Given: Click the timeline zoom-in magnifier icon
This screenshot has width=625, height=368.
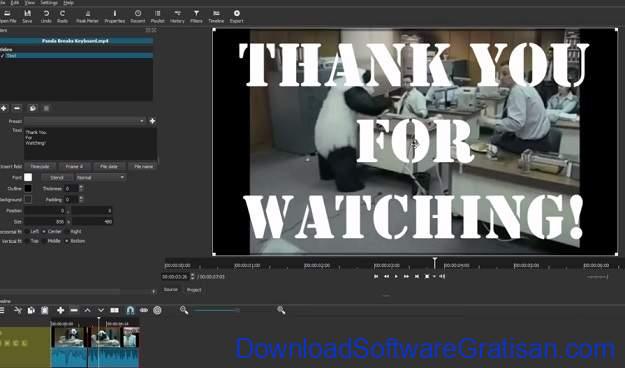Looking at the screenshot, I should (x=281, y=310).
